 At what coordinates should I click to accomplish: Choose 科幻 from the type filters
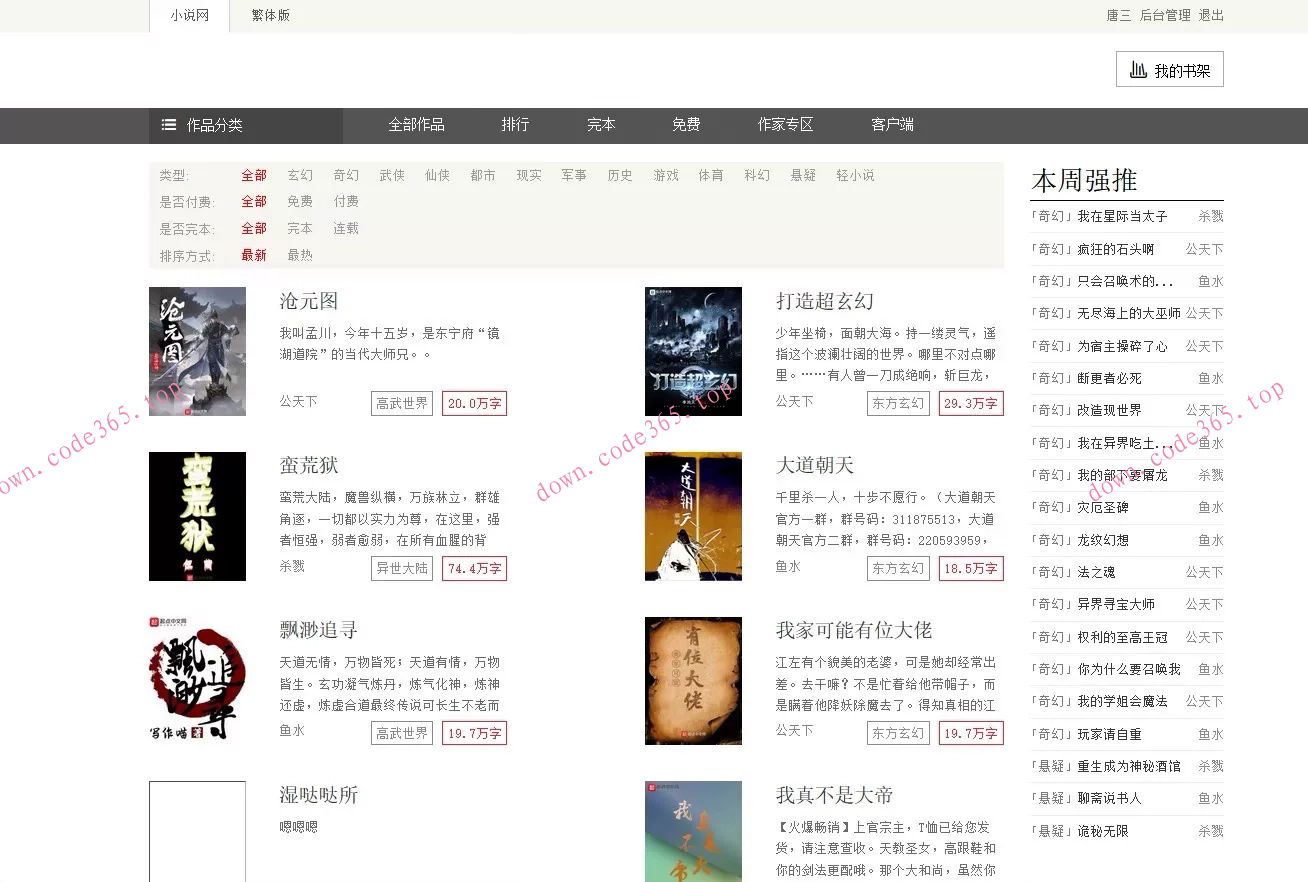(757, 174)
